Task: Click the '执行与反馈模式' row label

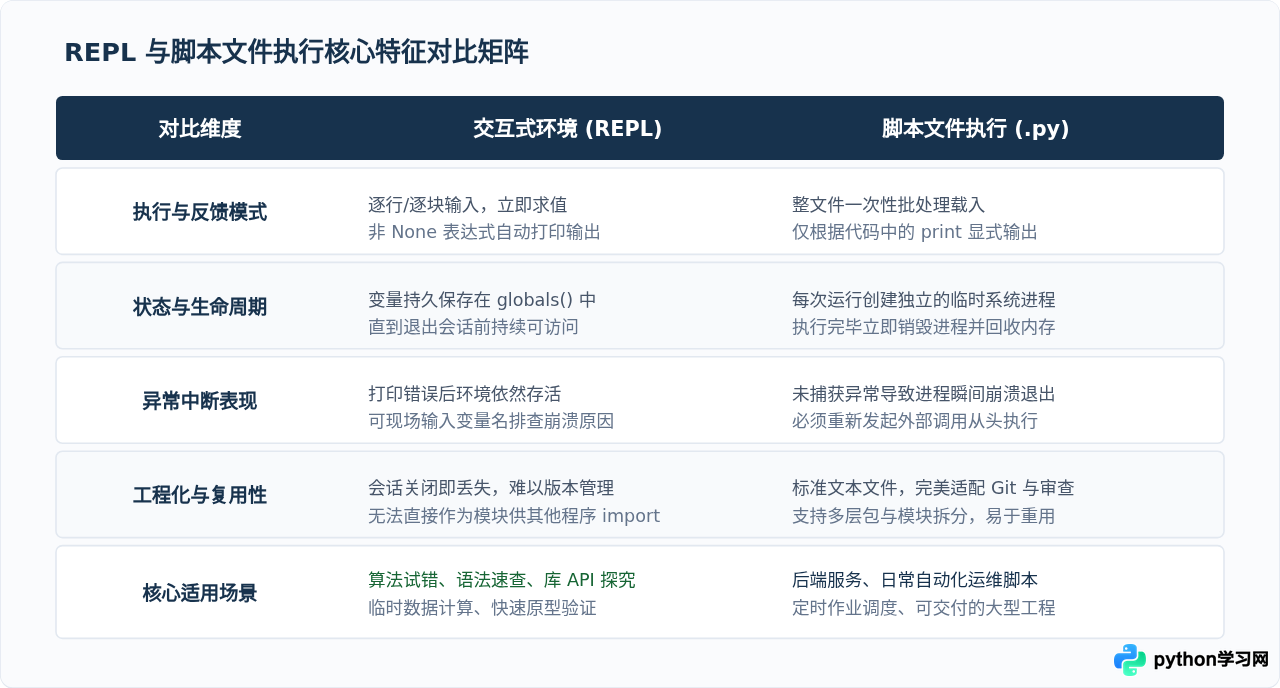Action: [x=200, y=212]
